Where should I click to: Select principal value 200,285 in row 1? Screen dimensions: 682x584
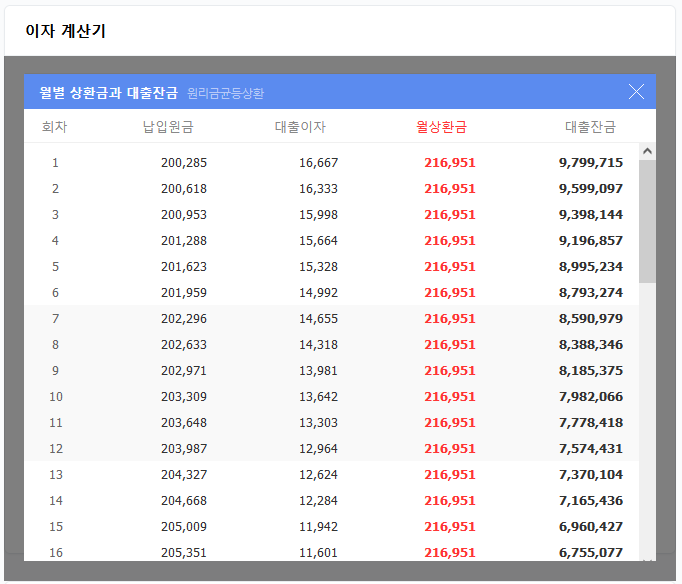click(184, 163)
